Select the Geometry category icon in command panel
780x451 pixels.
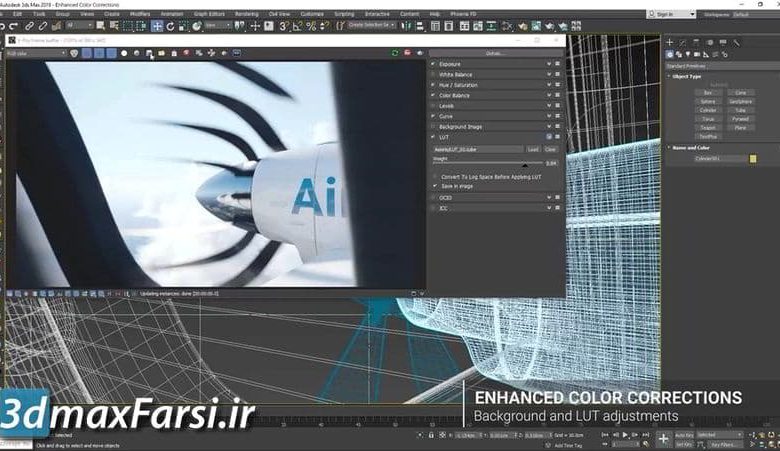click(670, 54)
